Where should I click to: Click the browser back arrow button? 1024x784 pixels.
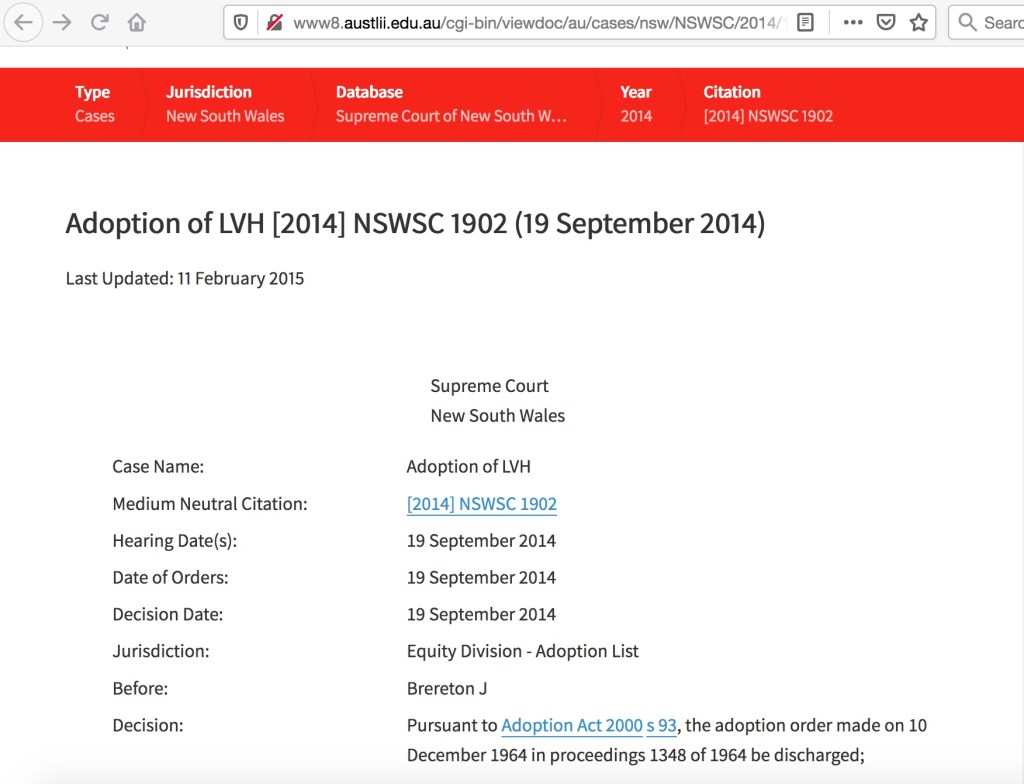(23, 22)
